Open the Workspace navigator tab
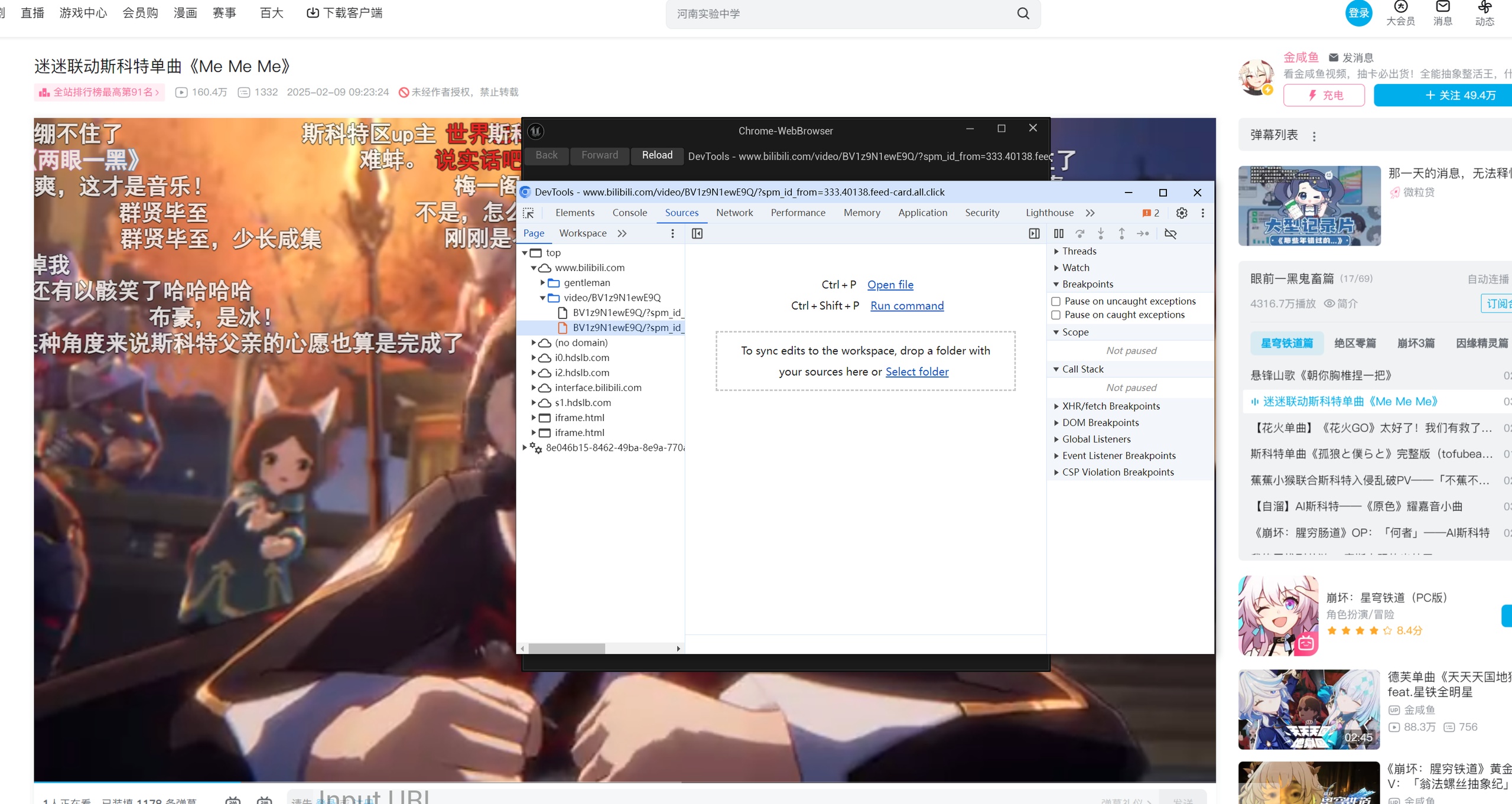This screenshot has width=1512, height=804. point(583,233)
